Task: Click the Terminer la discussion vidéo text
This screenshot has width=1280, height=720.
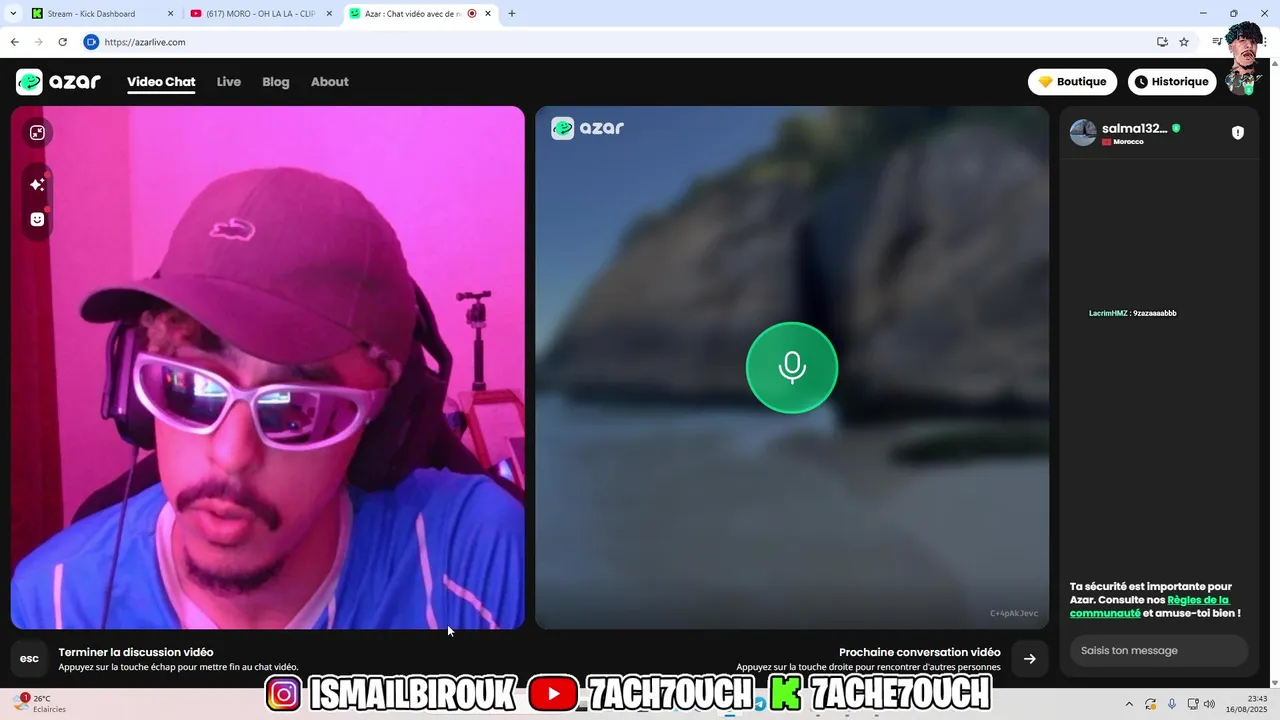Action: pos(136,652)
